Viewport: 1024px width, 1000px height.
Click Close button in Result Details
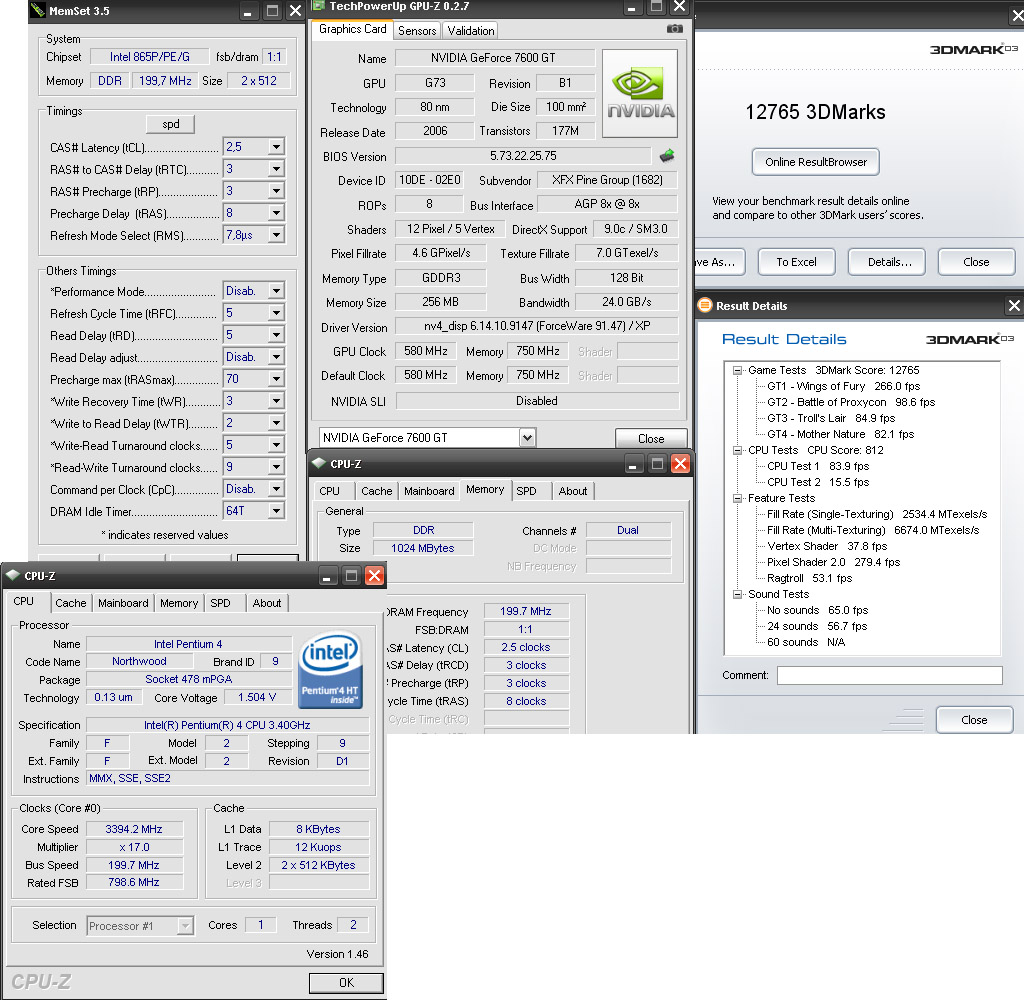click(x=974, y=720)
